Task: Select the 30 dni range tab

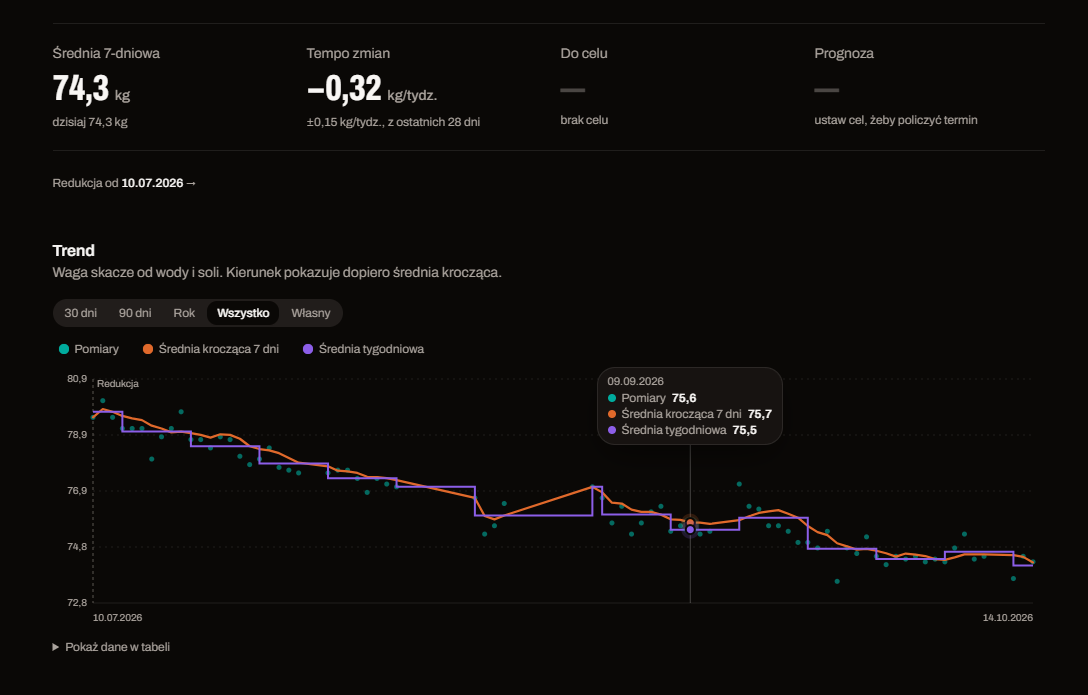Action: point(80,313)
